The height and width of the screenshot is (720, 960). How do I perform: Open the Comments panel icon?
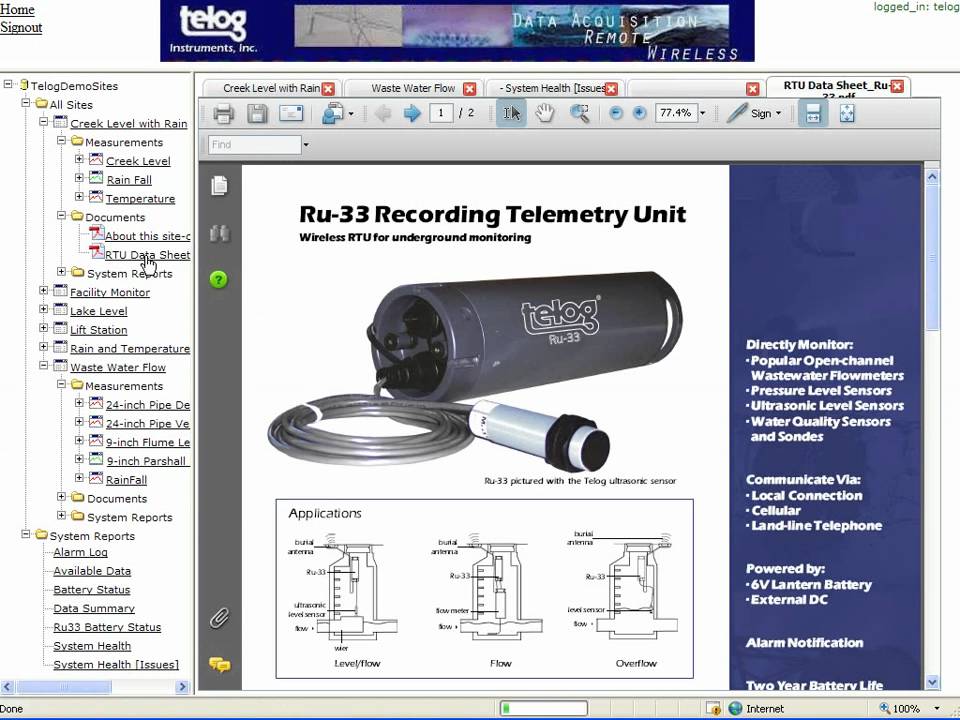219,664
